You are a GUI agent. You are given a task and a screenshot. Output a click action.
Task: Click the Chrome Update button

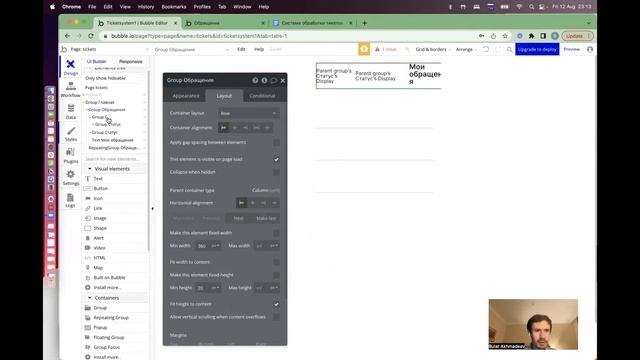(x=577, y=36)
